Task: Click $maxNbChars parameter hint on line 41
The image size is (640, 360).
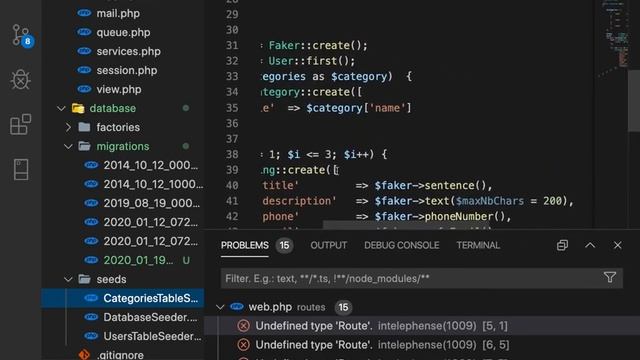Action: (489, 201)
